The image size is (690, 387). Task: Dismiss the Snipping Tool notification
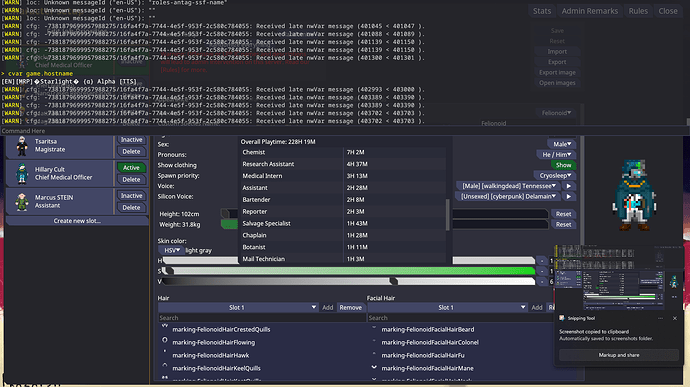click(675, 318)
